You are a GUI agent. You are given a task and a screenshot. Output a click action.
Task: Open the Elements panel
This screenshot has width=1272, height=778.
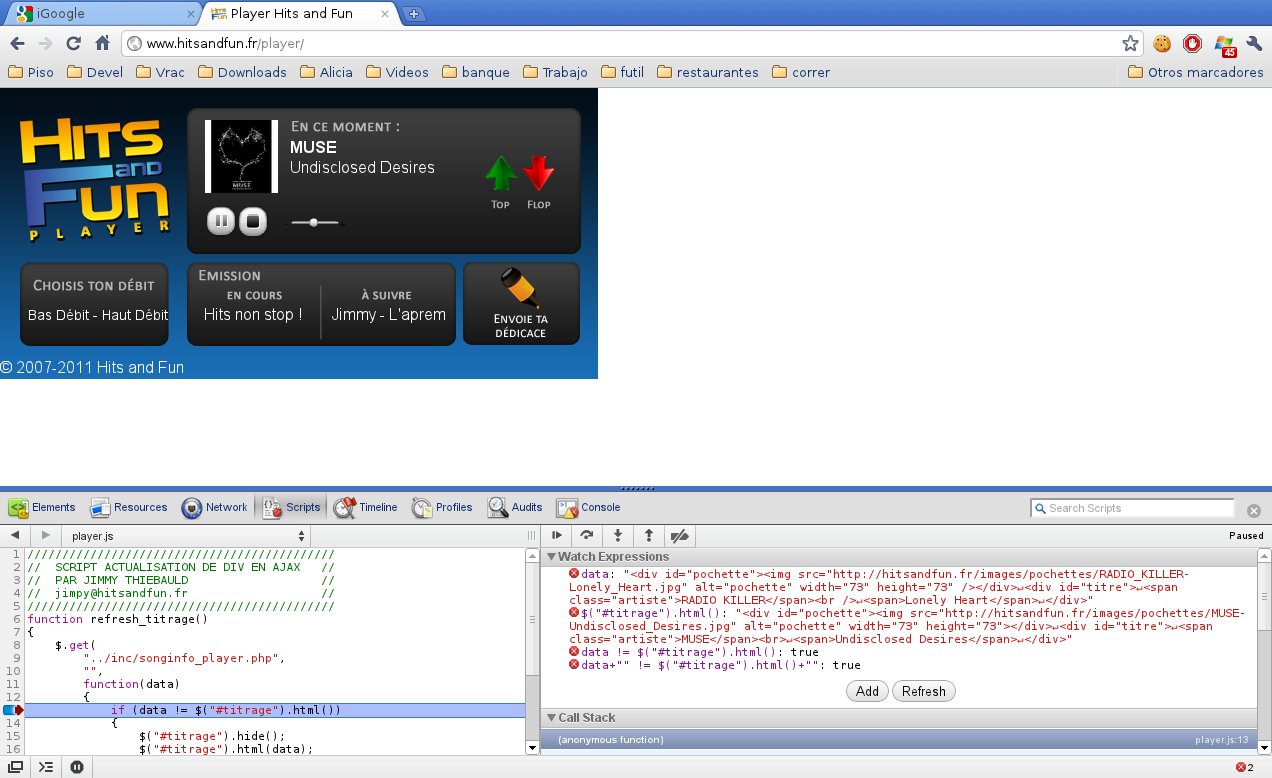42,508
